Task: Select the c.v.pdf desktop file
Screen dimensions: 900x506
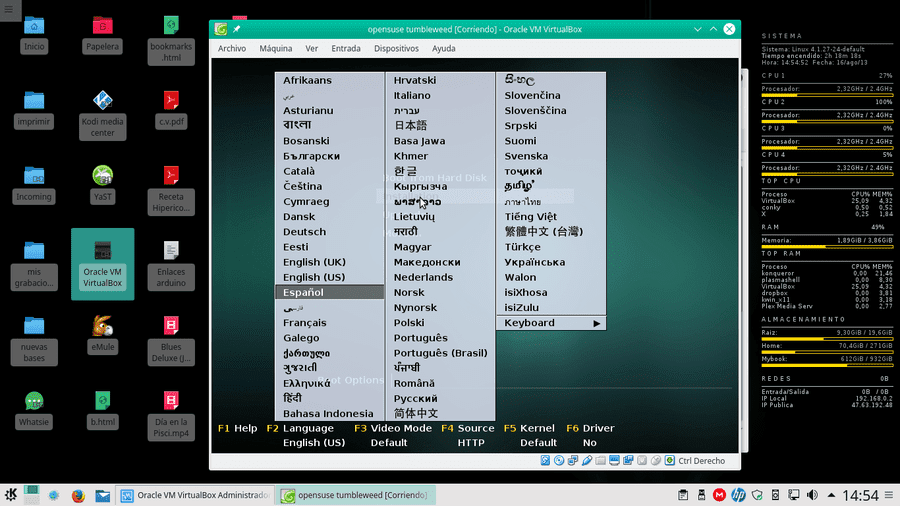Action: (171, 109)
